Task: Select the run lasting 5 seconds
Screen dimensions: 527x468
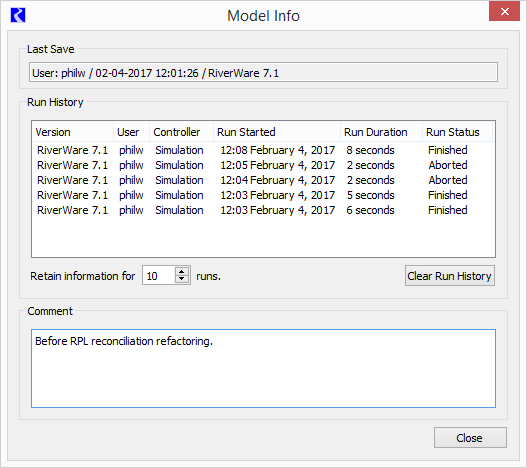Action: 263,195
